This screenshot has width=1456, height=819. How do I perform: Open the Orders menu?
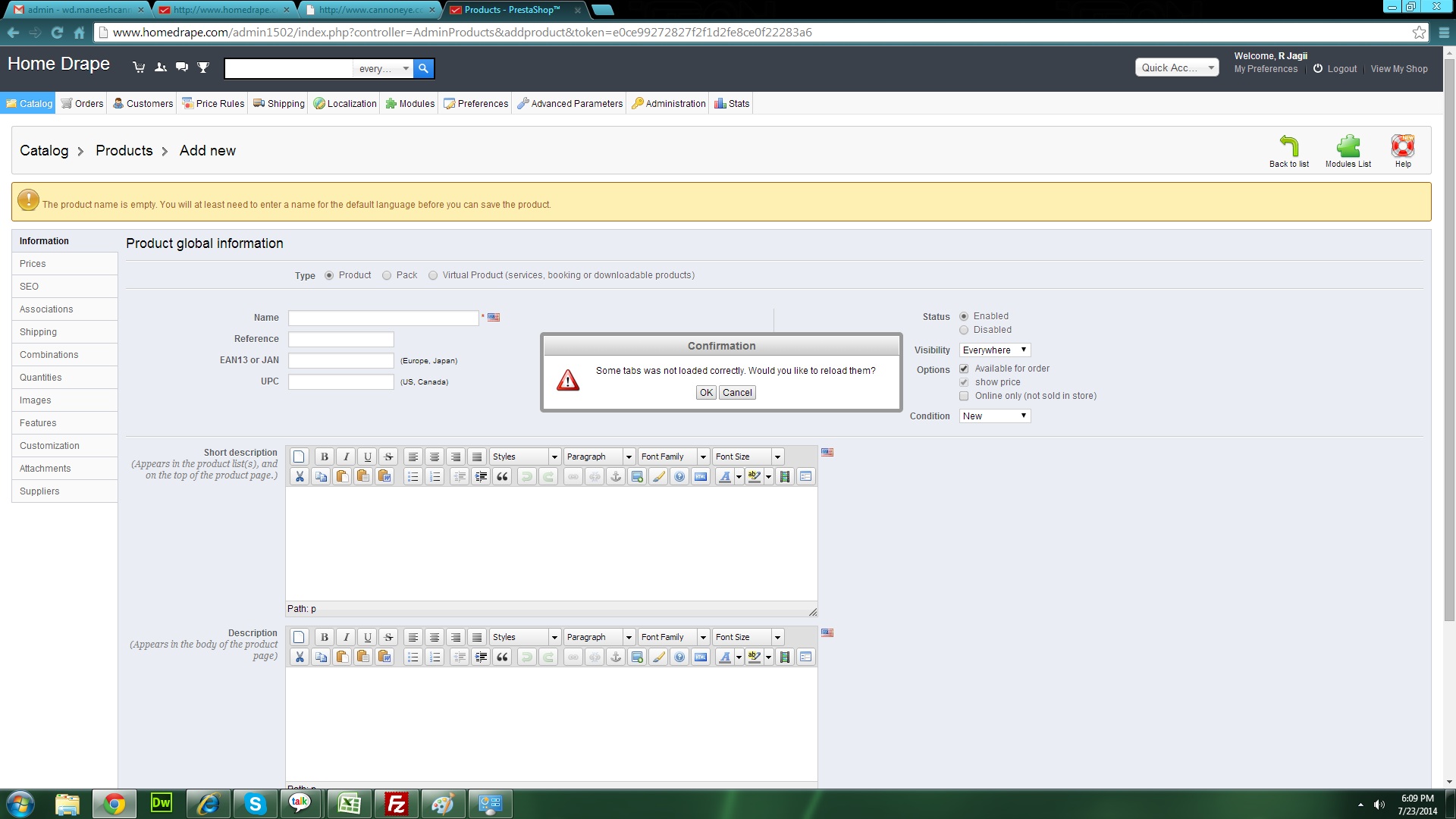(x=82, y=104)
